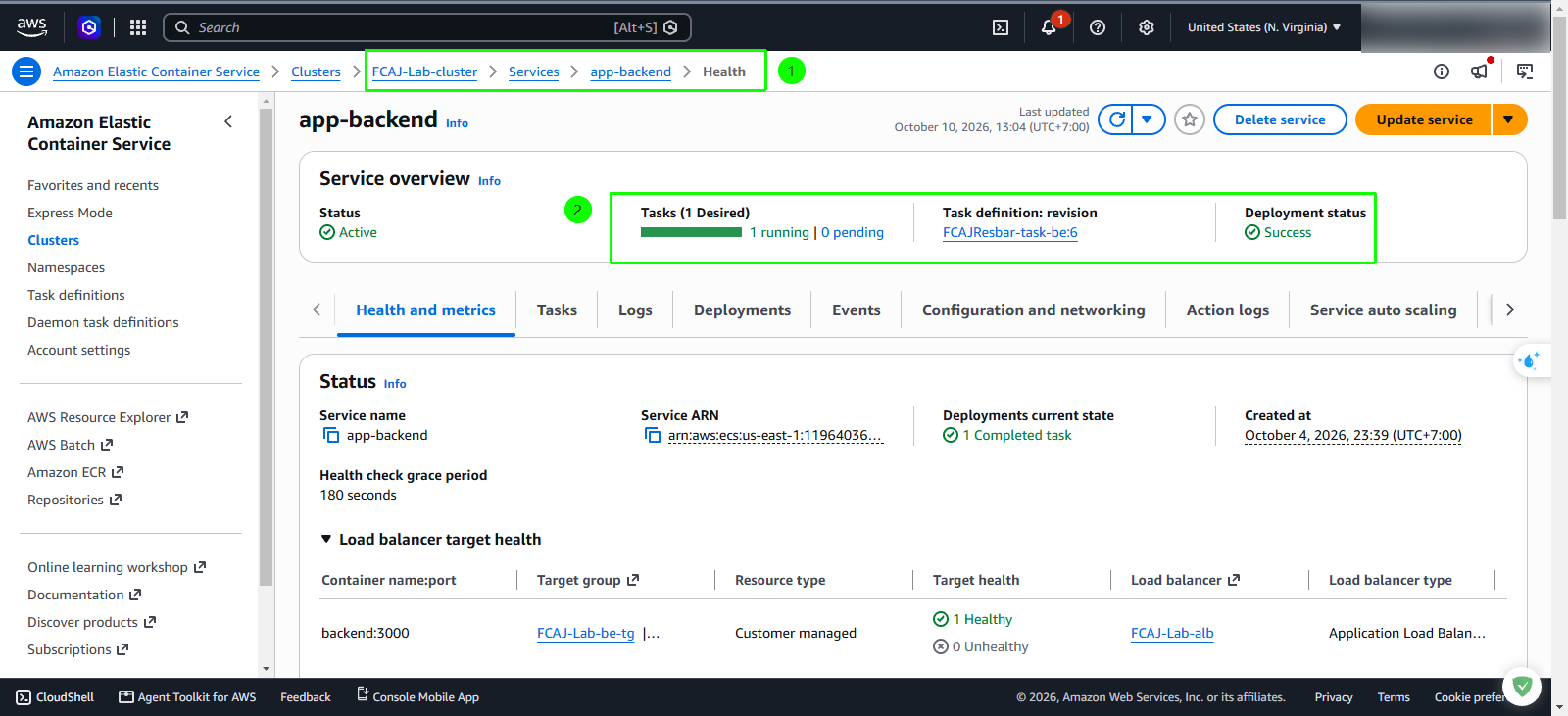Copy the service name app-backend

pos(331,435)
